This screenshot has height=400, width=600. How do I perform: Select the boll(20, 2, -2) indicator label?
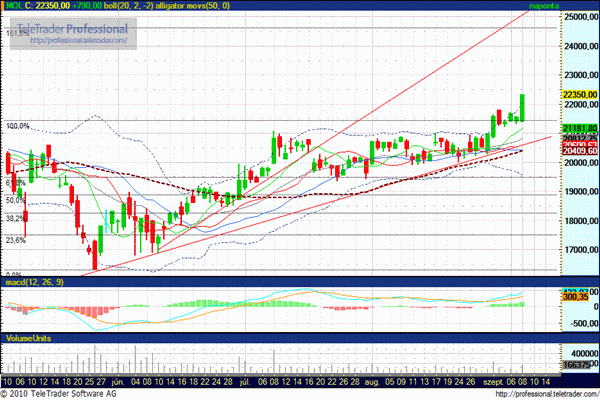coord(152,6)
